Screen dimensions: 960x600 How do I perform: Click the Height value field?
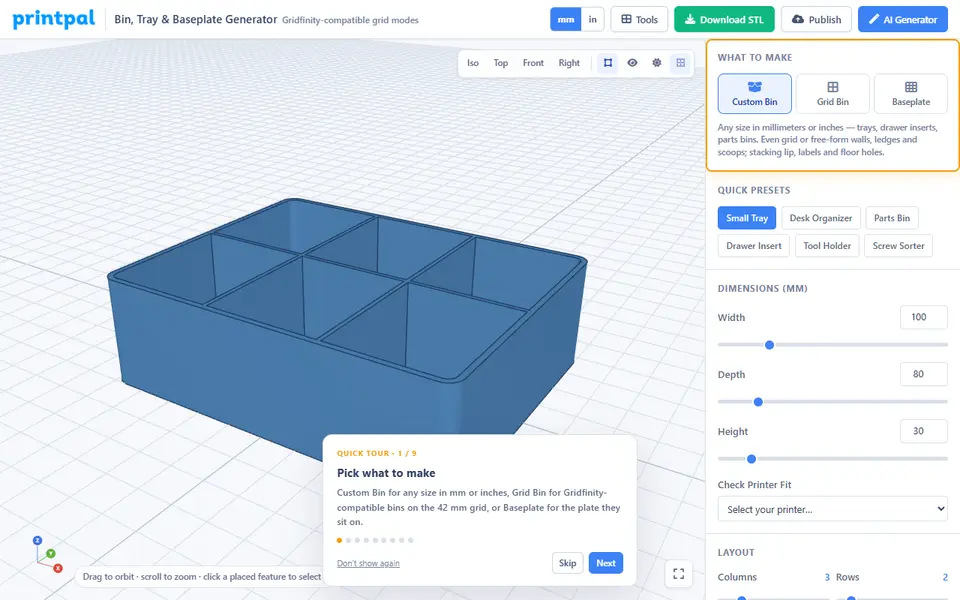click(x=923, y=431)
